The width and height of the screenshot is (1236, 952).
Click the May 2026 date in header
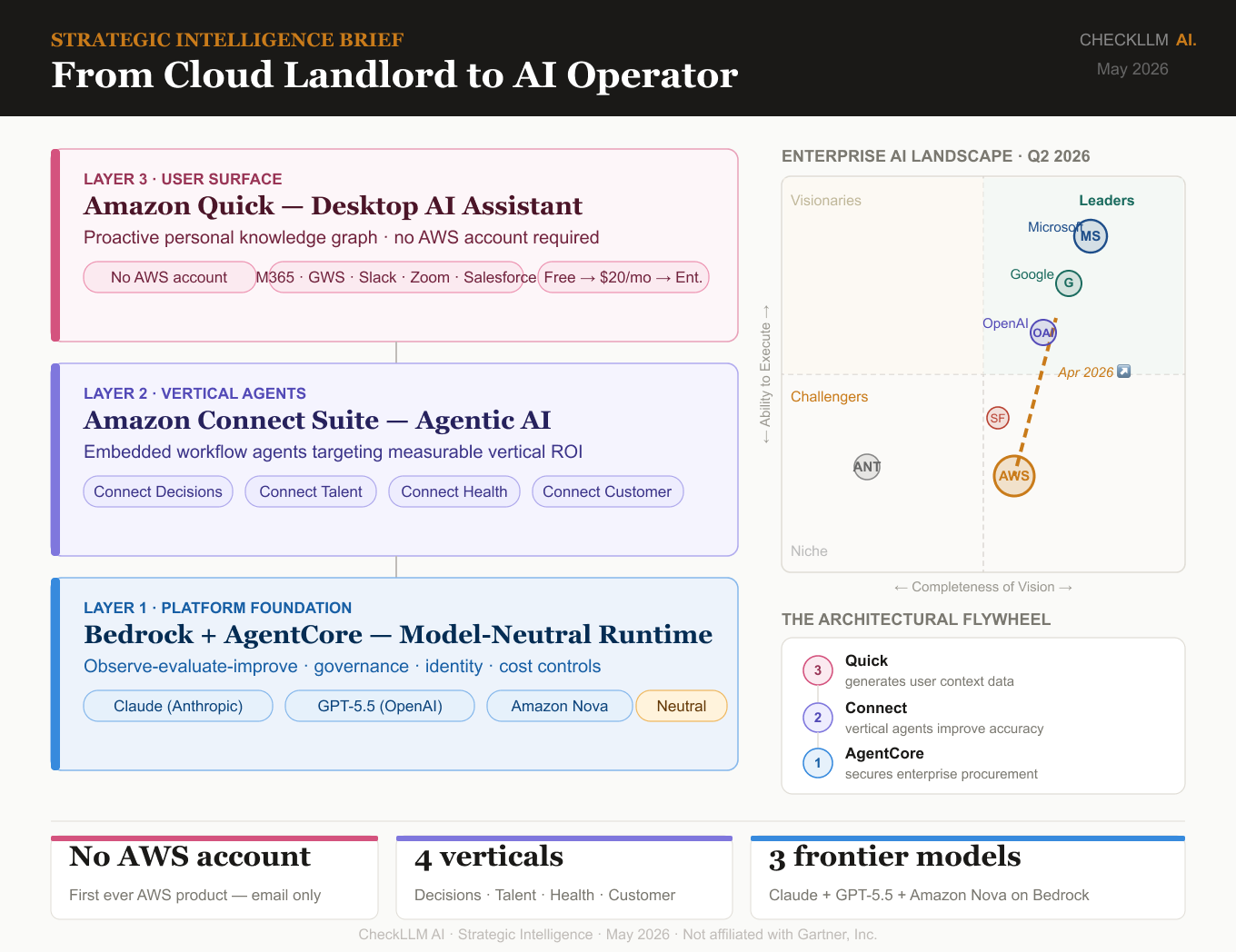[1132, 69]
